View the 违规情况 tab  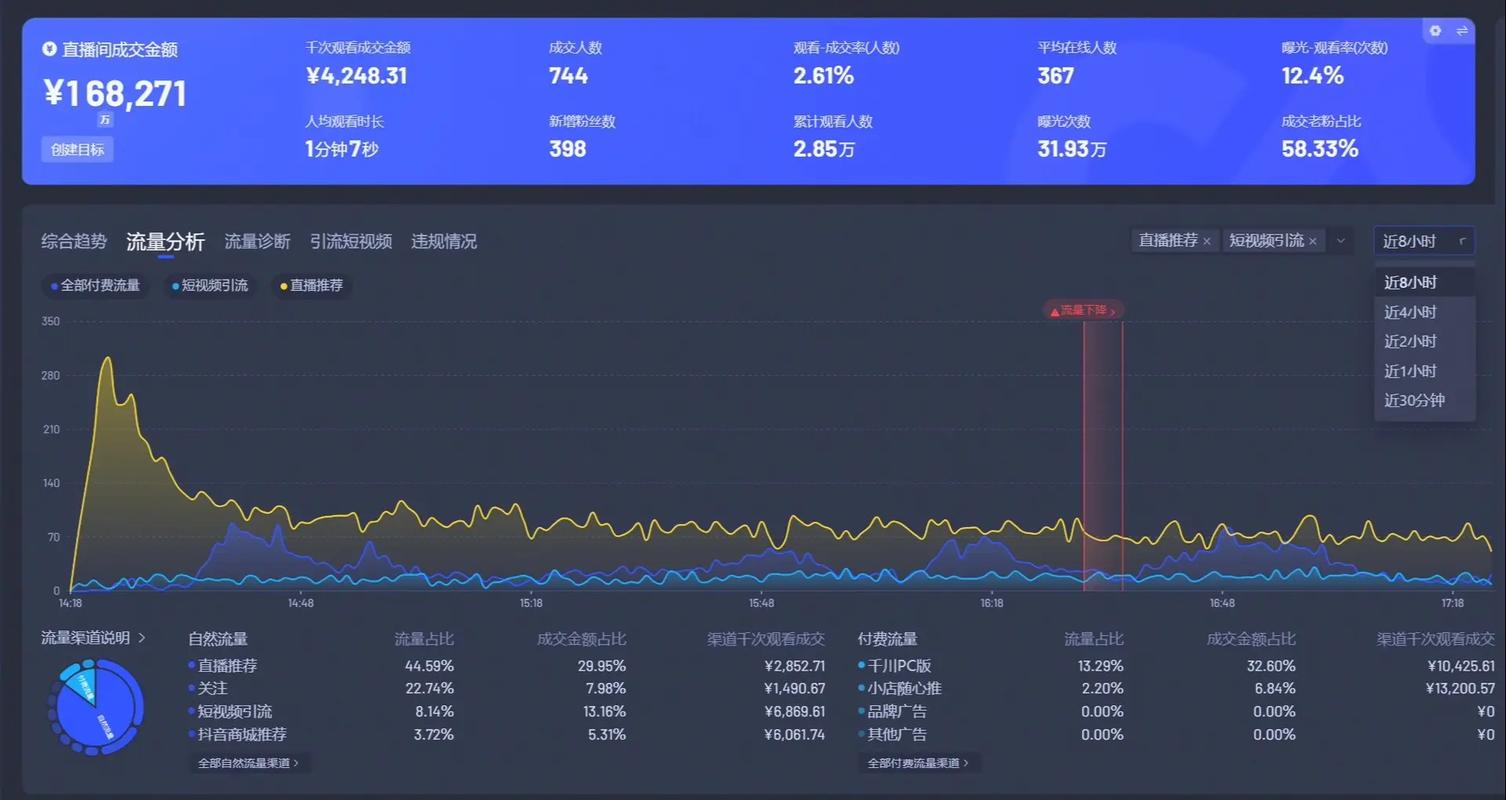click(444, 241)
